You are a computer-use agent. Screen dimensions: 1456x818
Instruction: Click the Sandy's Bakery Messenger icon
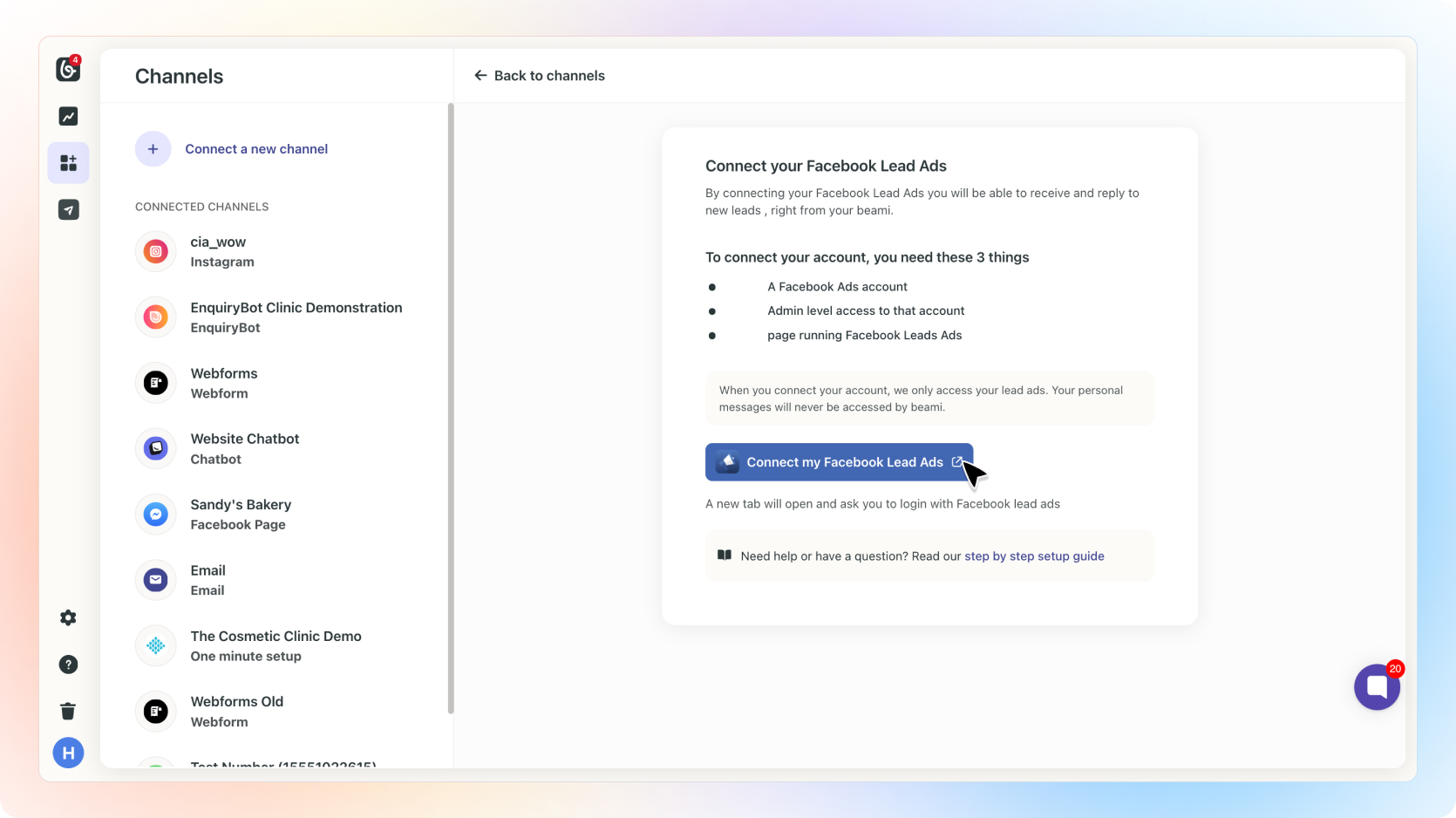coord(156,515)
